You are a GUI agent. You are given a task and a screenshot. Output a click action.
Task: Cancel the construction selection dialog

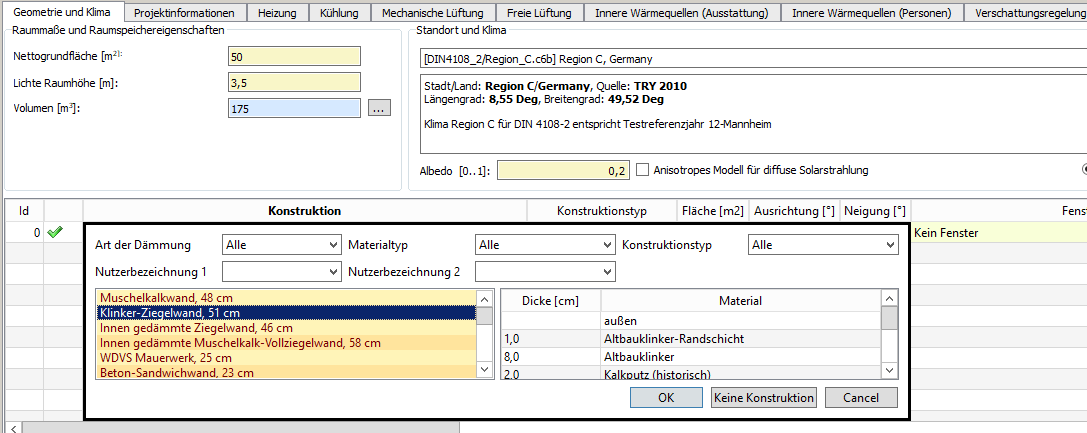pyautogui.click(x=861, y=398)
